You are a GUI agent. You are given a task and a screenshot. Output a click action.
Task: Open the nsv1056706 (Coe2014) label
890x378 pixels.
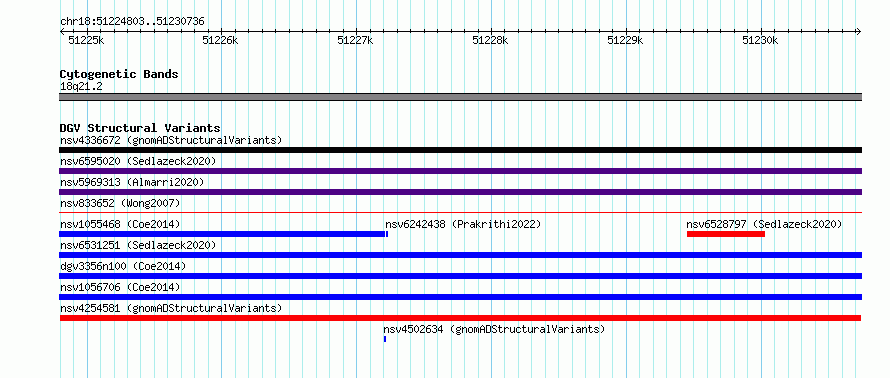(120, 287)
